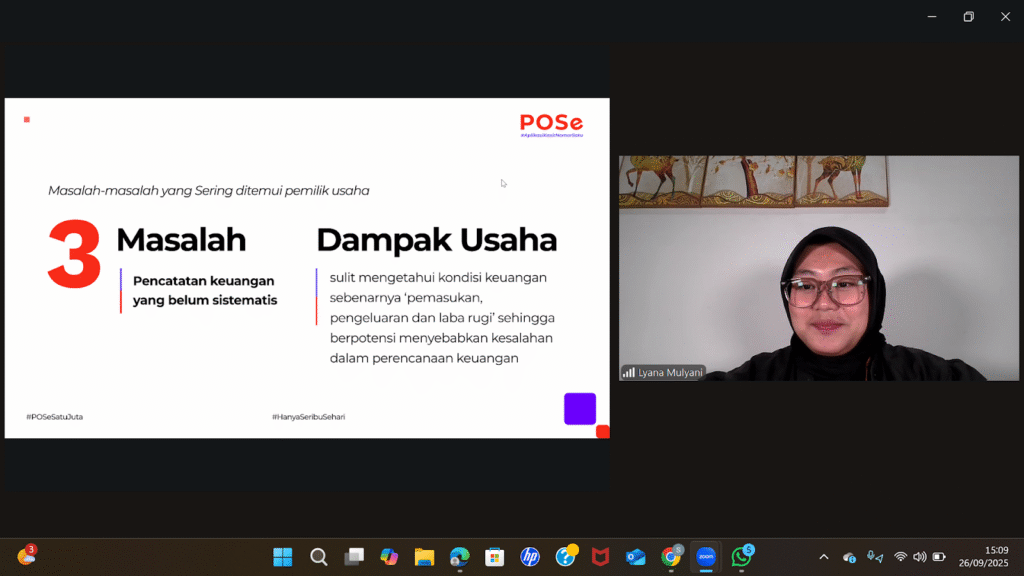Launch Google Chrome from the taskbar
The width and height of the screenshot is (1024, 576).
point(671,557)
